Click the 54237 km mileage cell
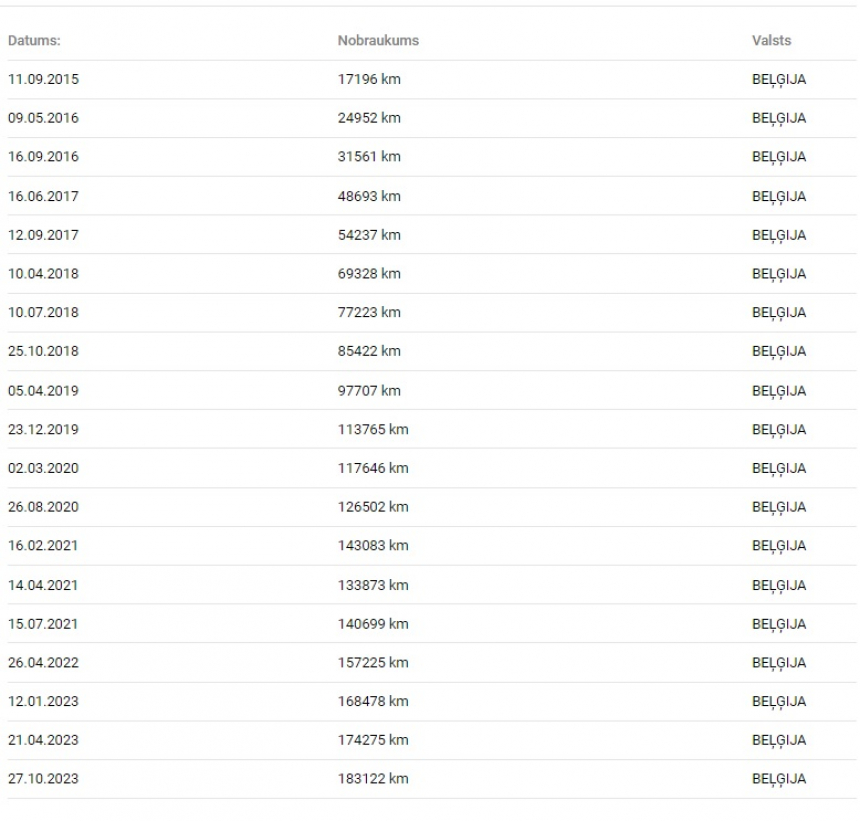860x821 pixels. tap(369, 235)
